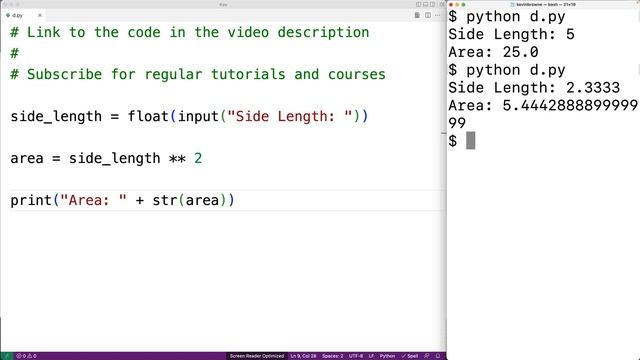This screenshot has width=640, height=360.
Task: Click the 'side_length' variable in float input line
Action: pos(56,116)
